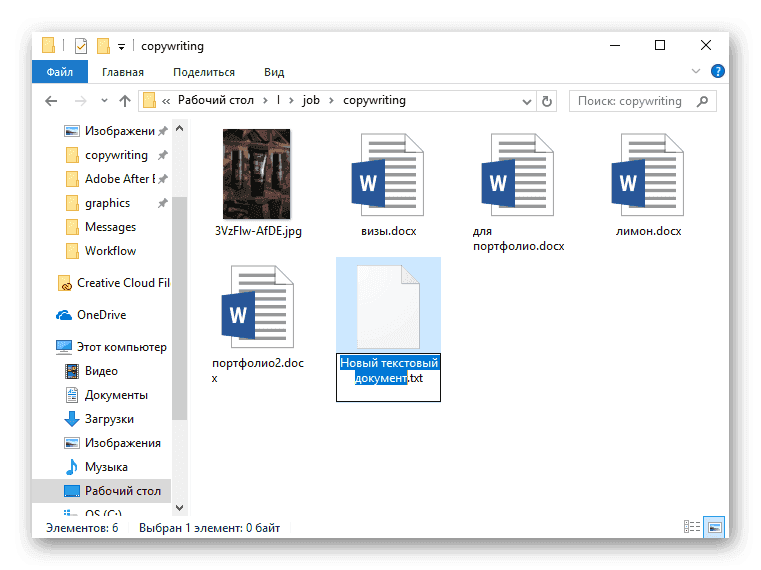Viewport: 761px width, 570px height.
Task: Expand the address bar history dropdown
Action: [527, 101]
